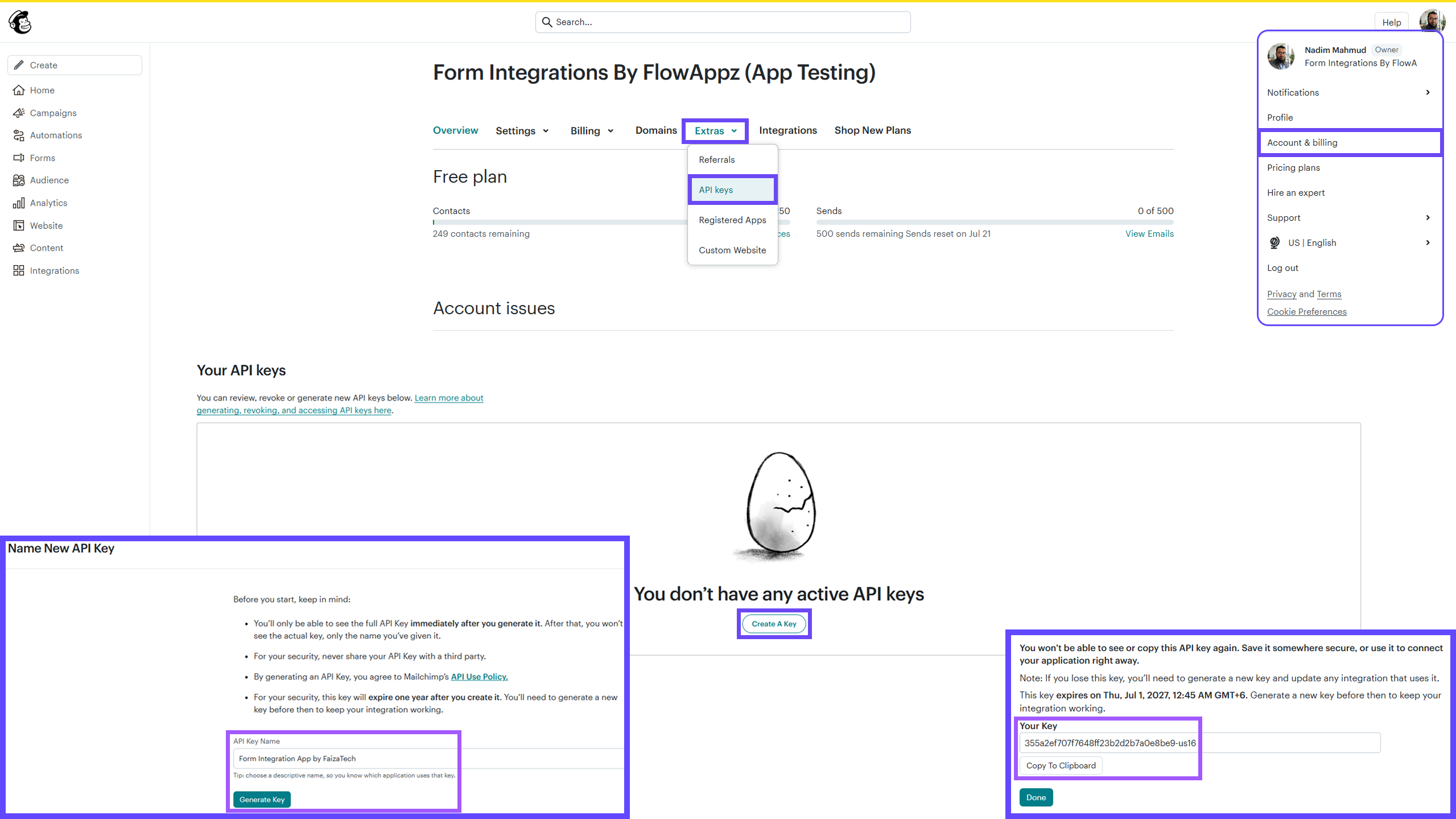
Task: Click the Generate Key button
Action: click(262, 800)
